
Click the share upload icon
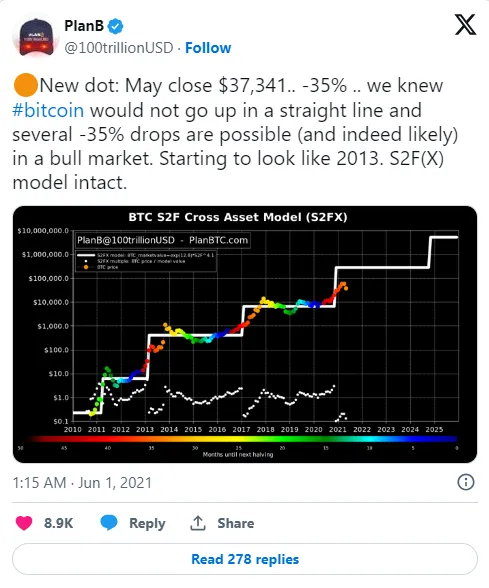pos(198,523)
